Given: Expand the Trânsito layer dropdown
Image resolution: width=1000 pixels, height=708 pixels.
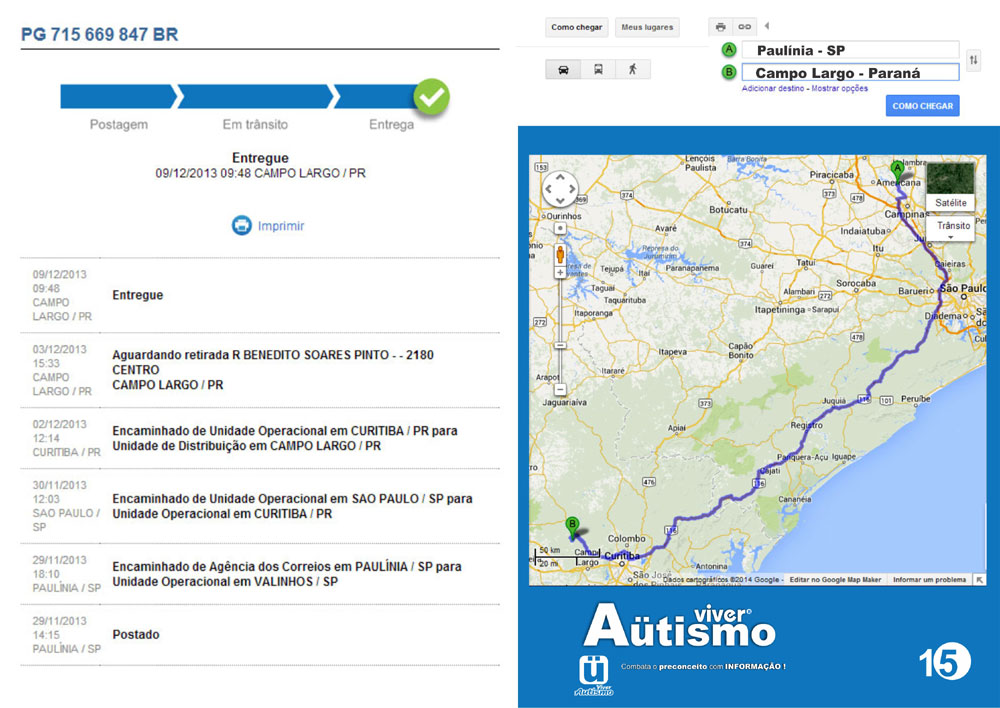Looking at the screenshot, I should (x=952, y=229).
